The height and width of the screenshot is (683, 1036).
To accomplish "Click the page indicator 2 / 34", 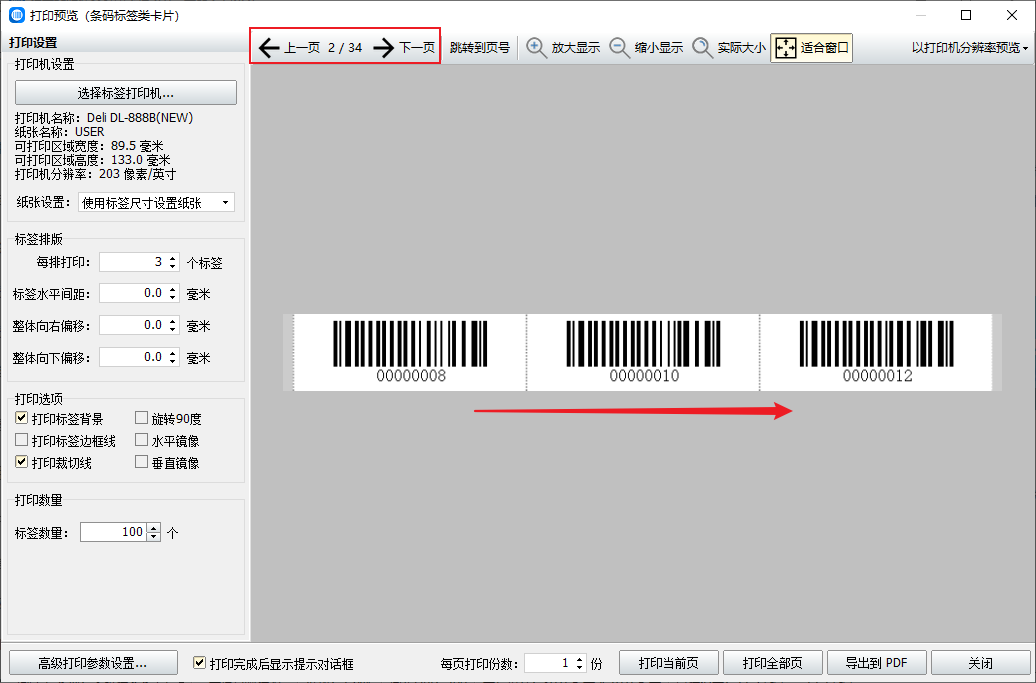I will (x=345, y=48).
